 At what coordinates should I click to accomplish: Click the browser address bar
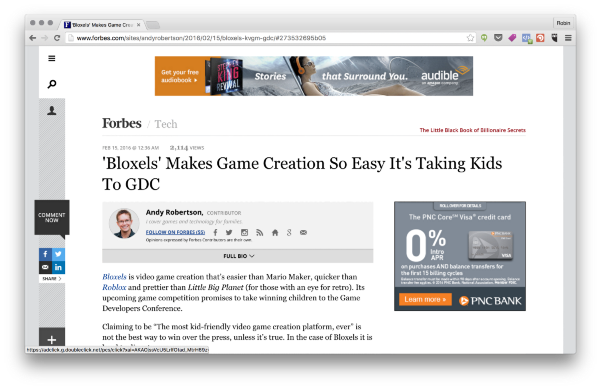click(x=268, y=38)
